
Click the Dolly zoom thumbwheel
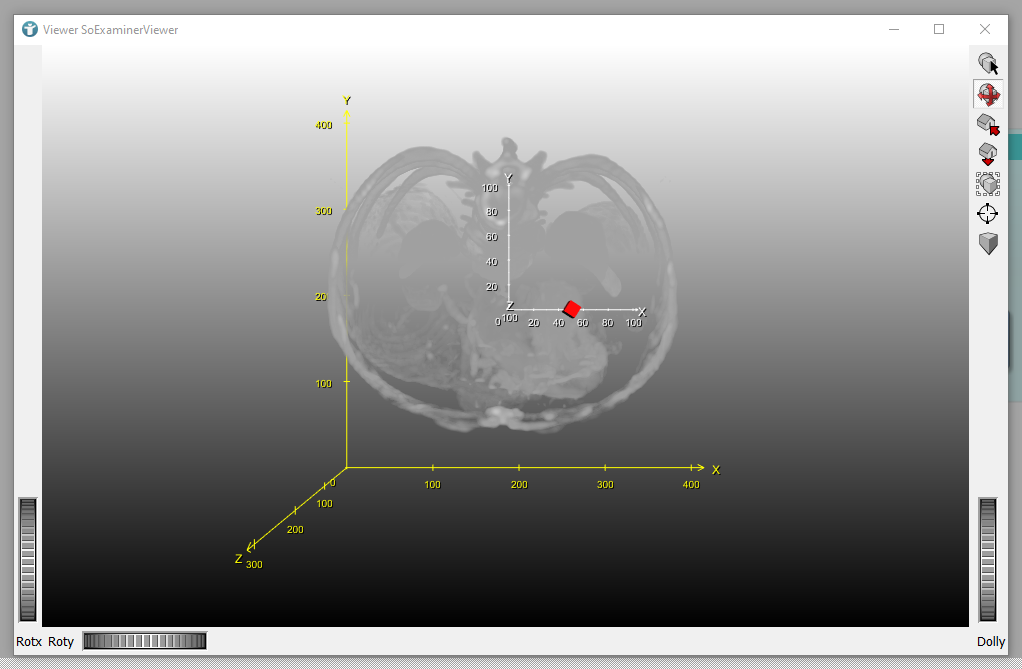click(988, 560)
